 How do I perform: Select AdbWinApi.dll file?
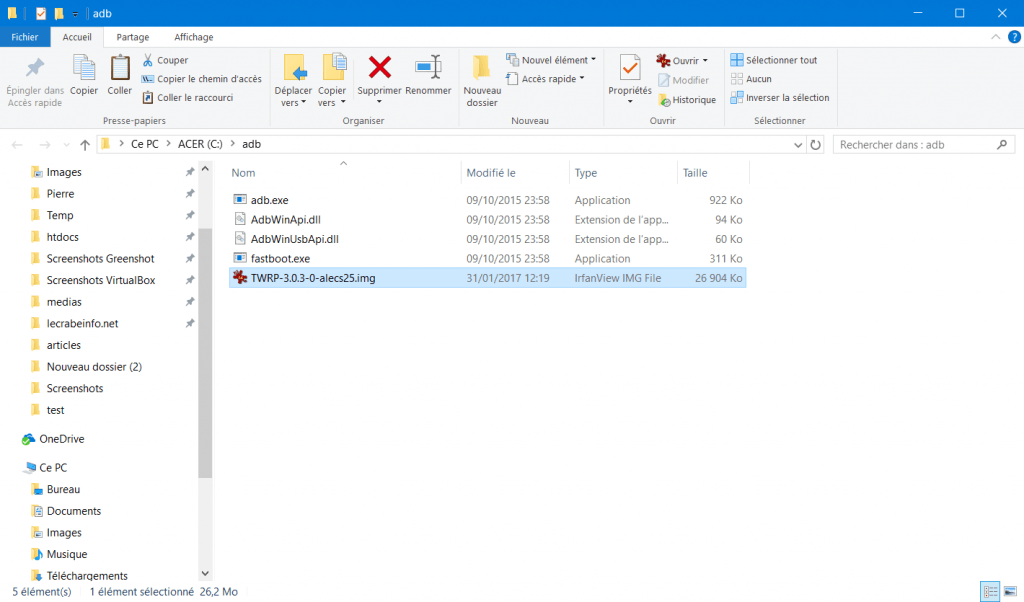[x=487, y=220]
